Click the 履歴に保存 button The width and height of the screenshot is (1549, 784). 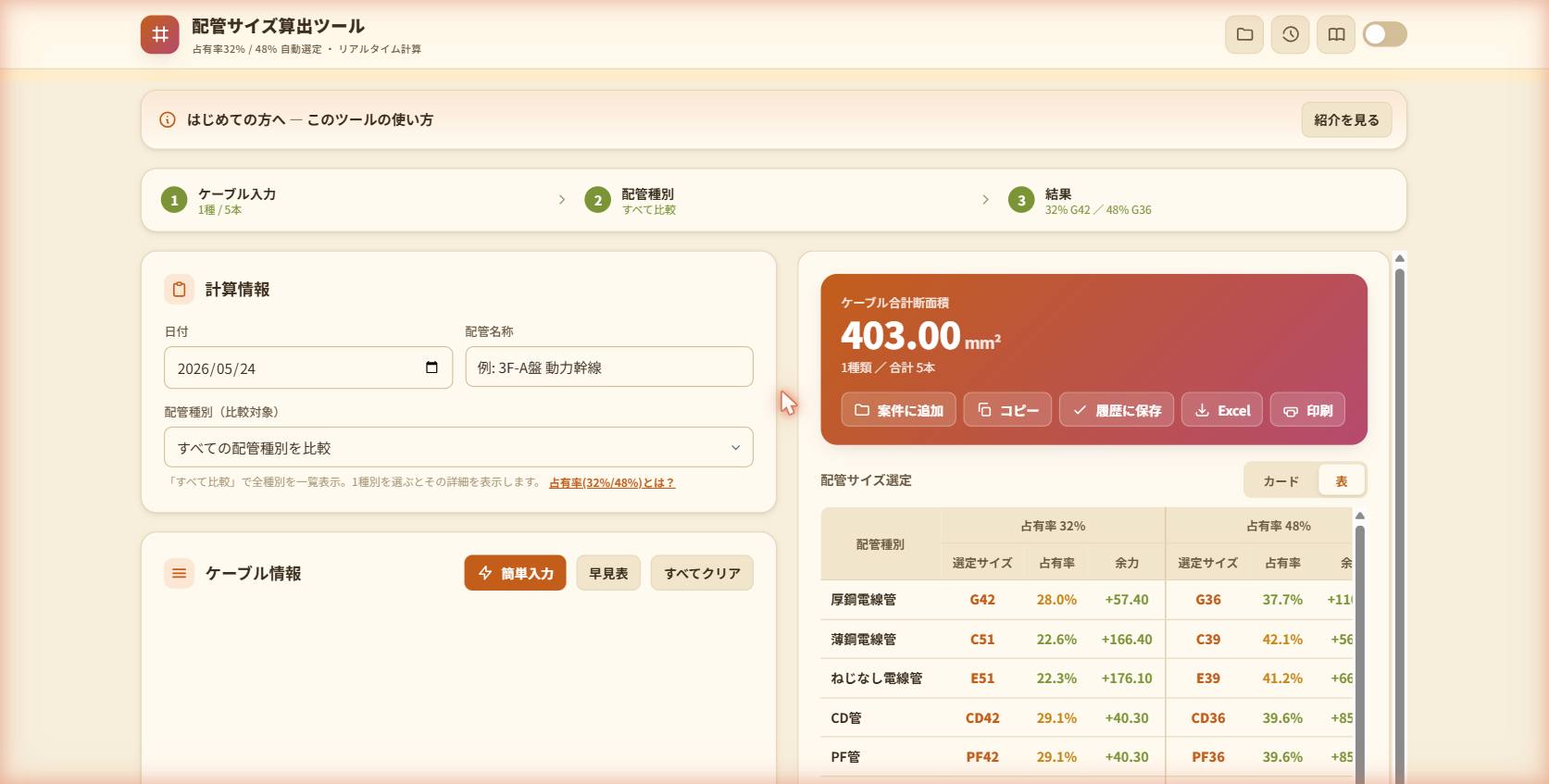[x=1117, y=410]
